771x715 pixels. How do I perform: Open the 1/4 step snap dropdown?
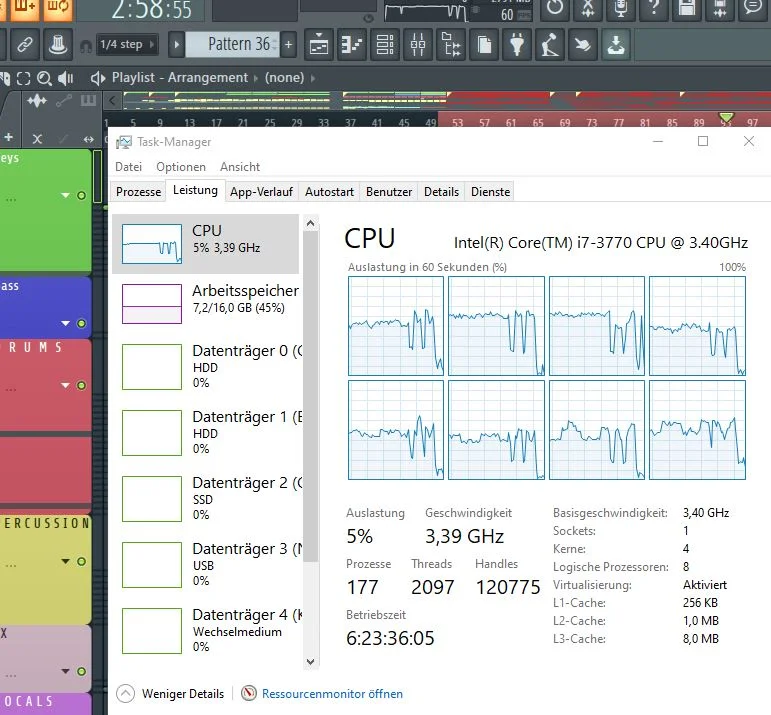[127, 44]
